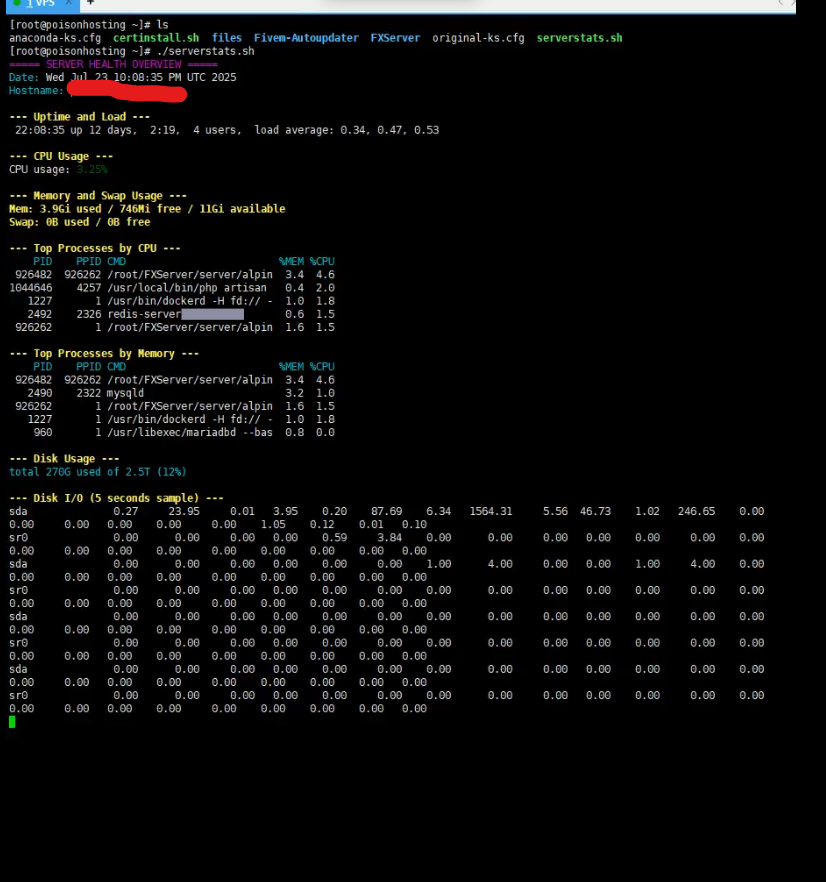
Task: Click the 87.69 value in disk I/O
Action: [387, 511]
